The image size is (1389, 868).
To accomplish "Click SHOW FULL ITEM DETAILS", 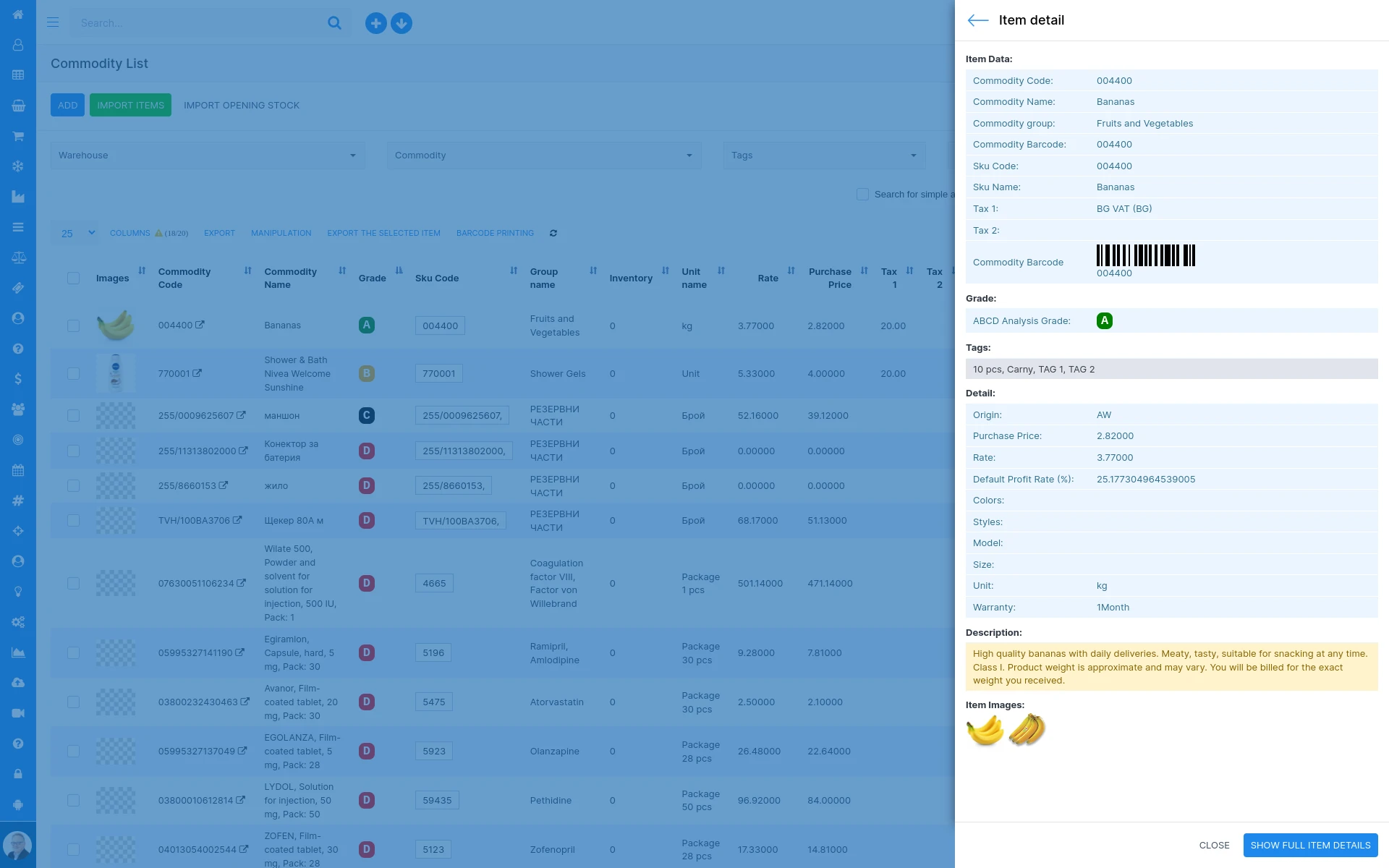I will tap(1310, 845).
